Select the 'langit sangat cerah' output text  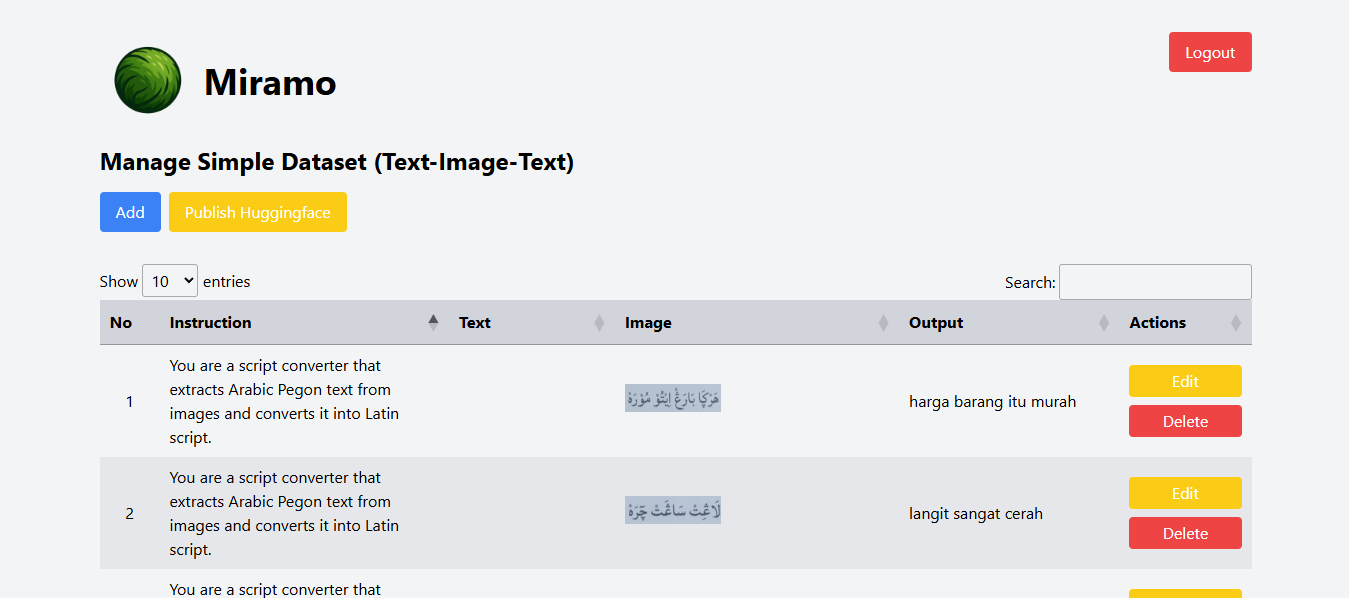[976, 514]
